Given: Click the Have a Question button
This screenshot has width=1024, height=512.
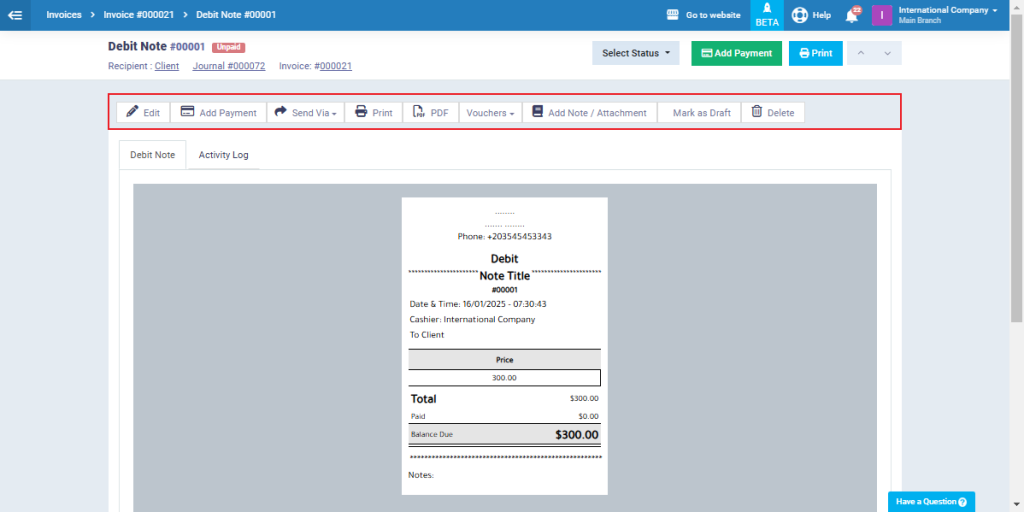Looking at the screenshot, I should click(931, 502).
